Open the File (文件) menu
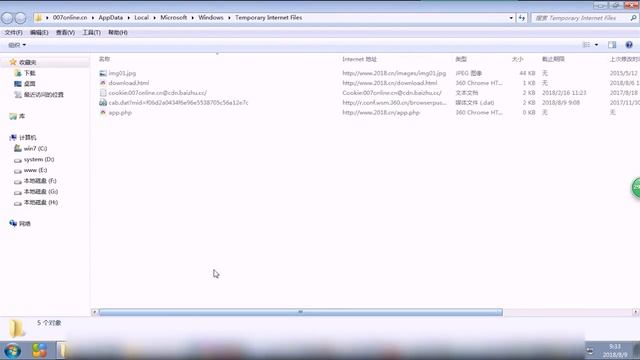Image resolution: width=640 pixels, height=360 pixels. tap(13, 32)
